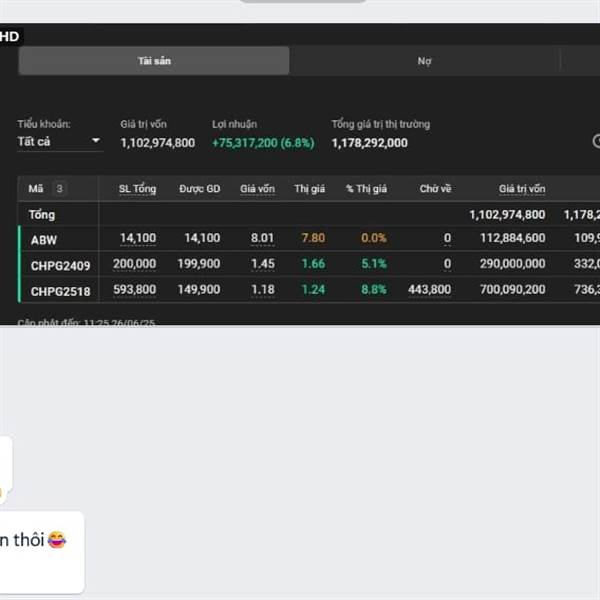
Task: Click the Thị giá column header
Action: pyautogui.click(x=310, y=189)
